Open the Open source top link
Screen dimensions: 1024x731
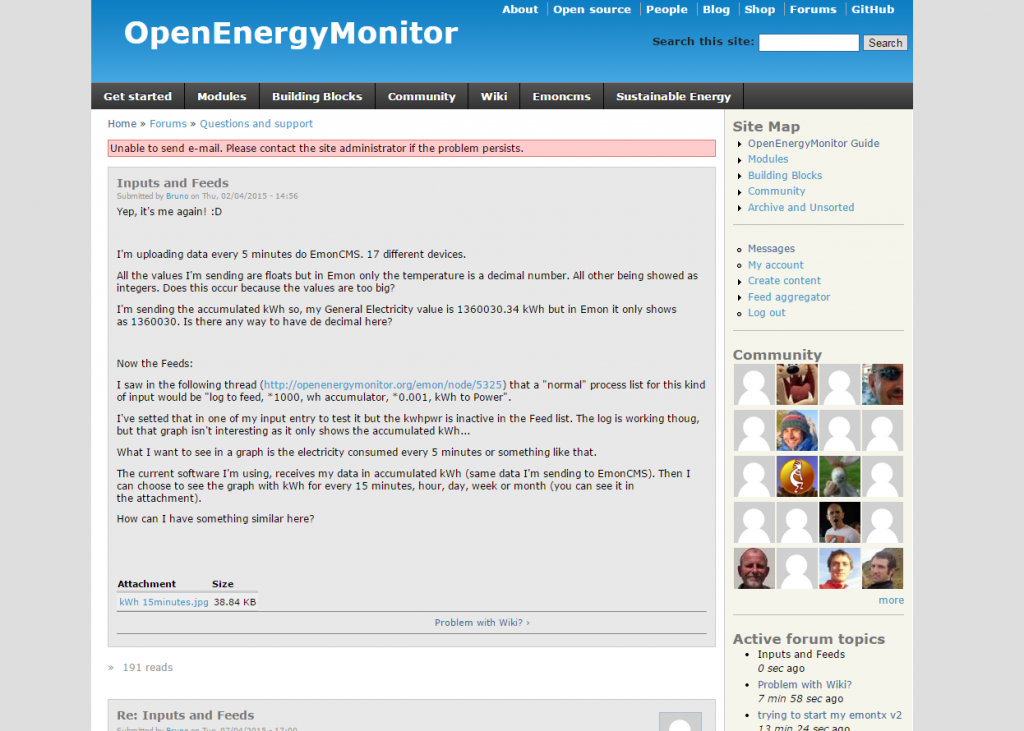click(x=592, y=10)
